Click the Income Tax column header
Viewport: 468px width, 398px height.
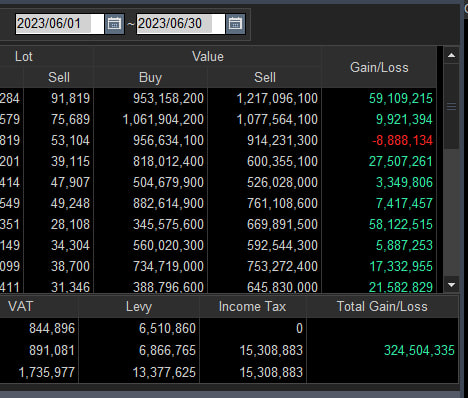pos(252,306)
